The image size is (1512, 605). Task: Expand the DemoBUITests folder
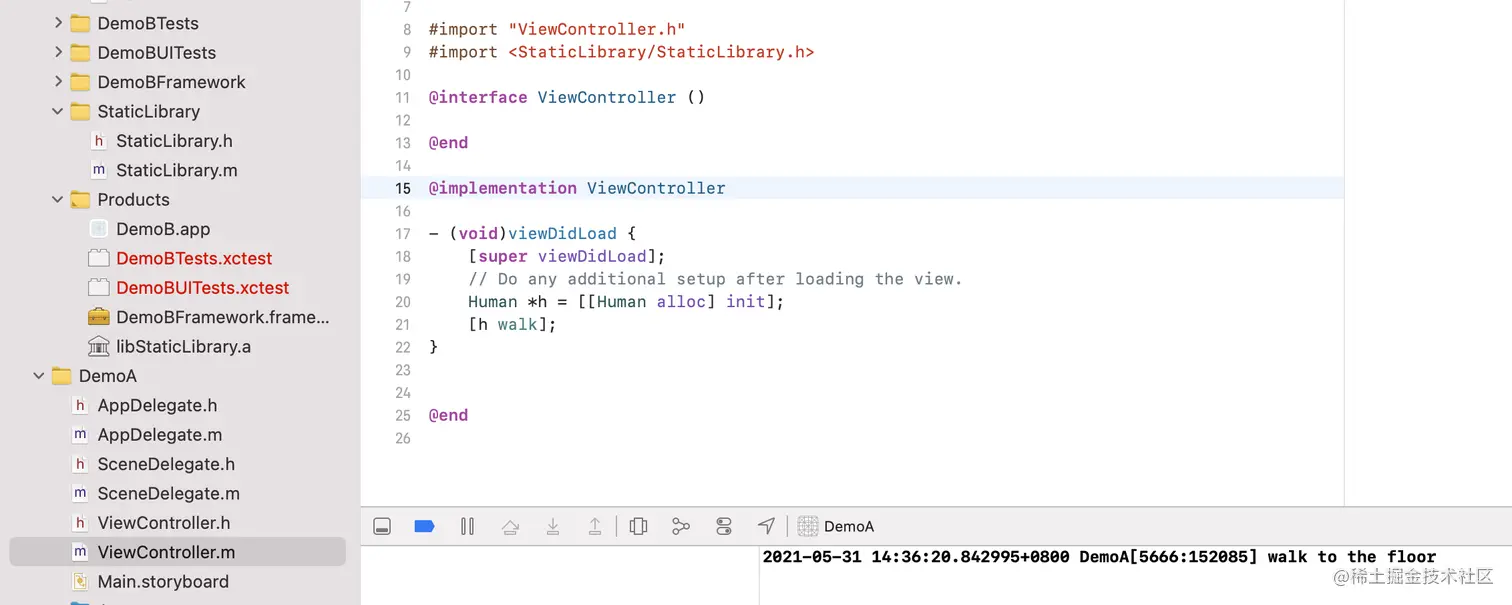click(58, 52)
